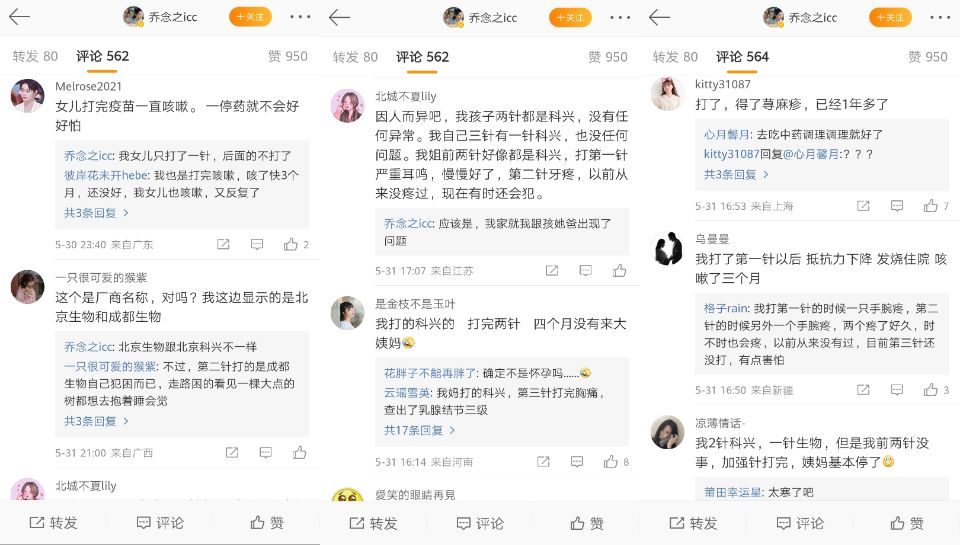Screen dimensions: 960x545
Task: Tap back arrow in left panel header
Action: click(19, 17)
